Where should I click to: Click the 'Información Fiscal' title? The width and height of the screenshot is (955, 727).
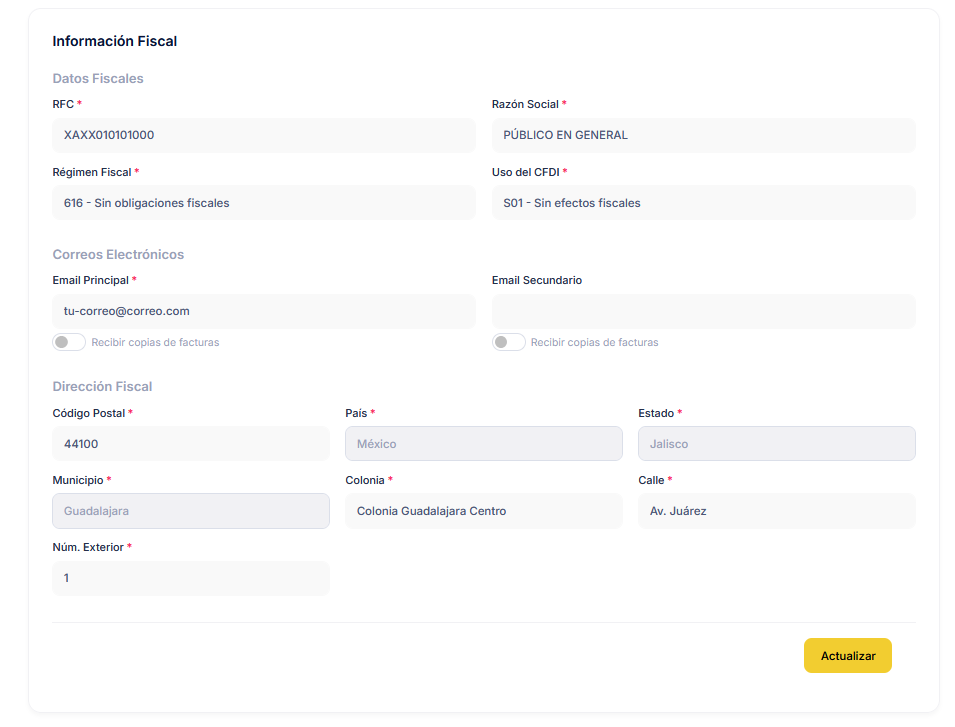pos(115,41)
